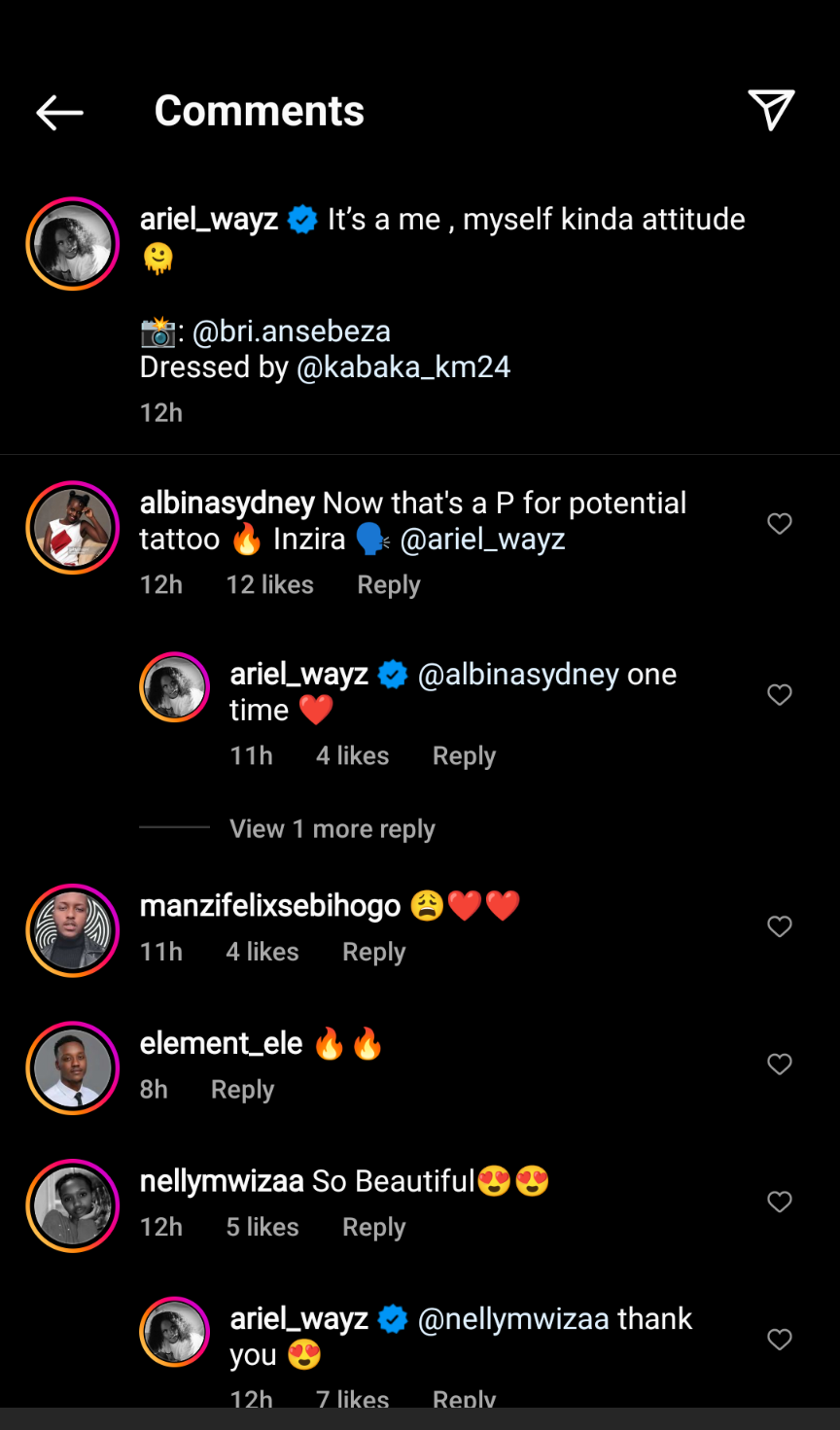Tap heart on nellymwizaa's 'So Beautiful' comment

pos(780,1203)
